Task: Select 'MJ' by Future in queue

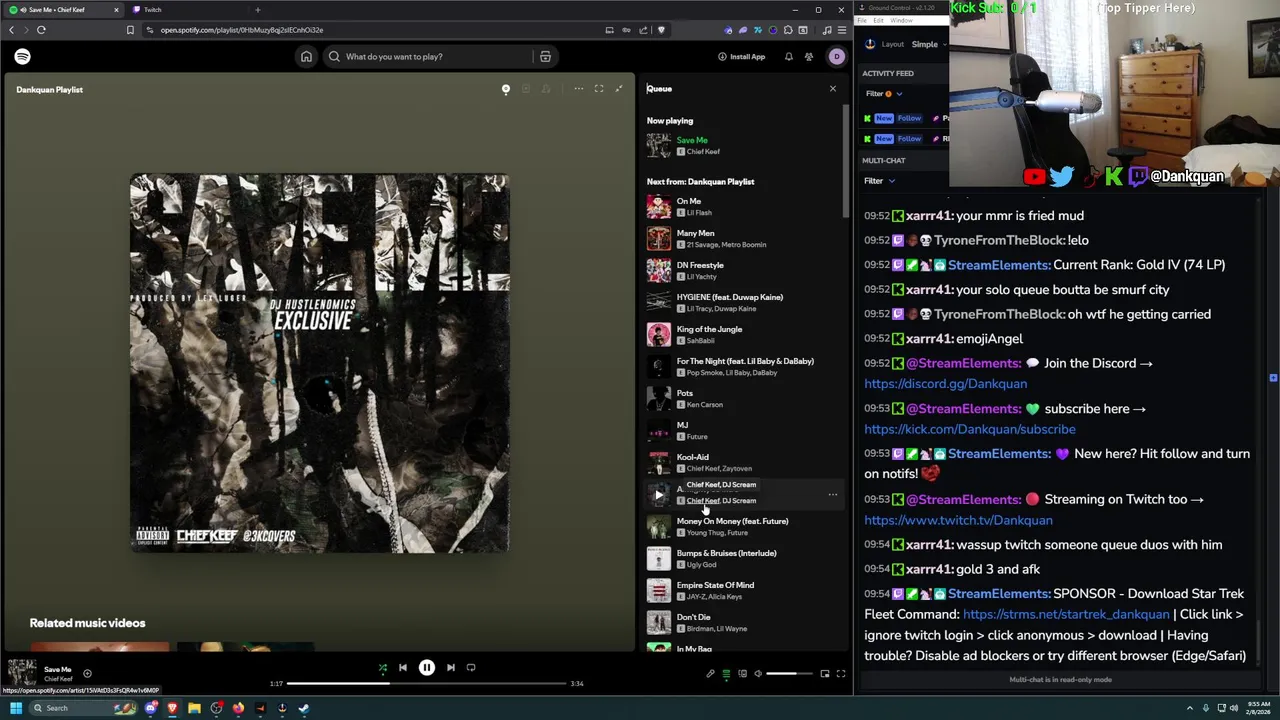Action: coord(744,431)
